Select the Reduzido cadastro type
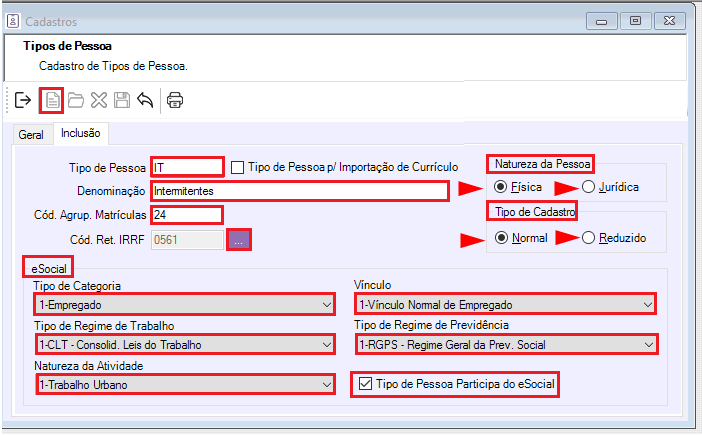 pos(588,238)
